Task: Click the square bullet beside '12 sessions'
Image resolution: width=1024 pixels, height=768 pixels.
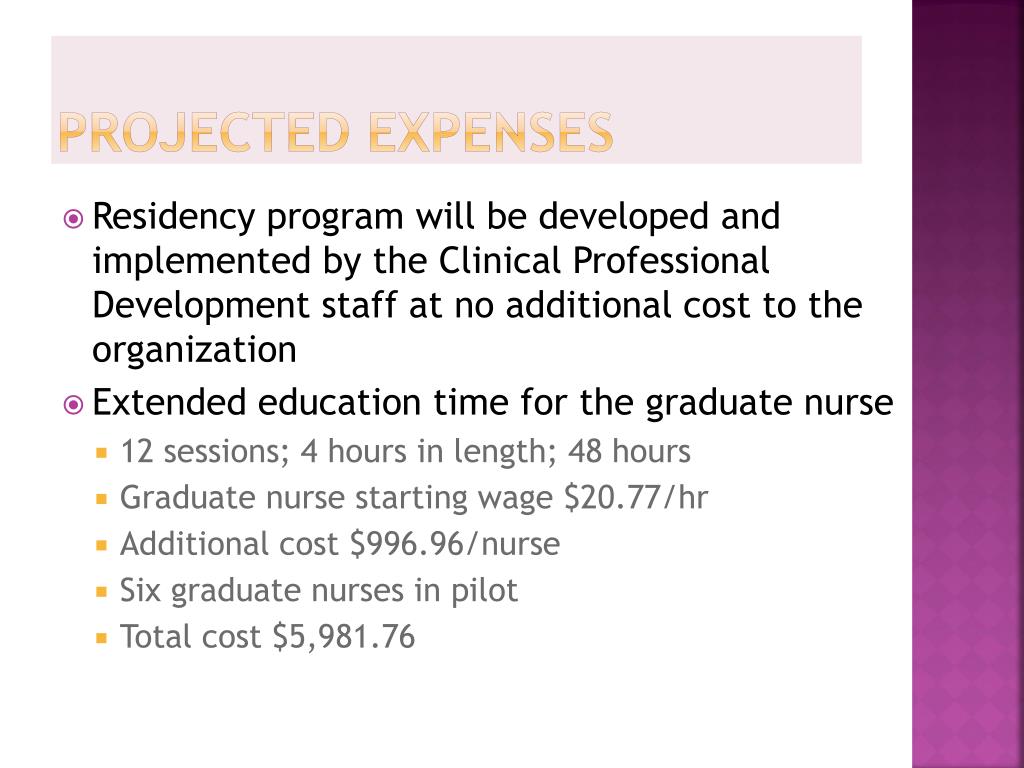Action: coord(101,452)
